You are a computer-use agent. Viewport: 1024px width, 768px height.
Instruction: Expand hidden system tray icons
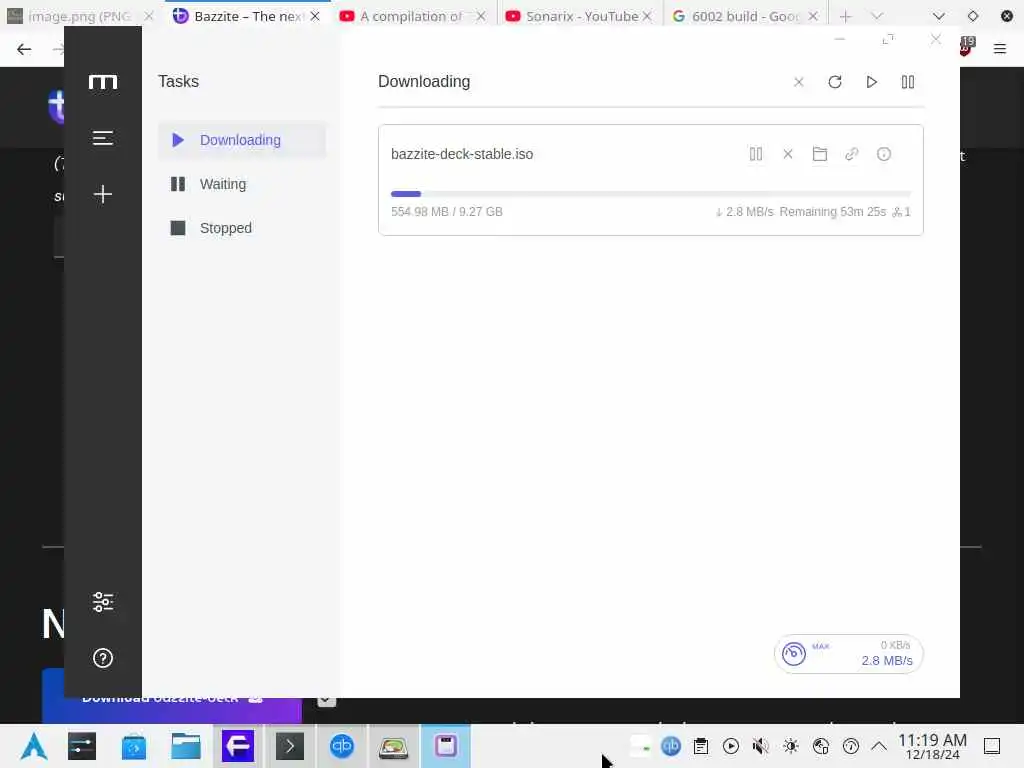pos(879,746)
